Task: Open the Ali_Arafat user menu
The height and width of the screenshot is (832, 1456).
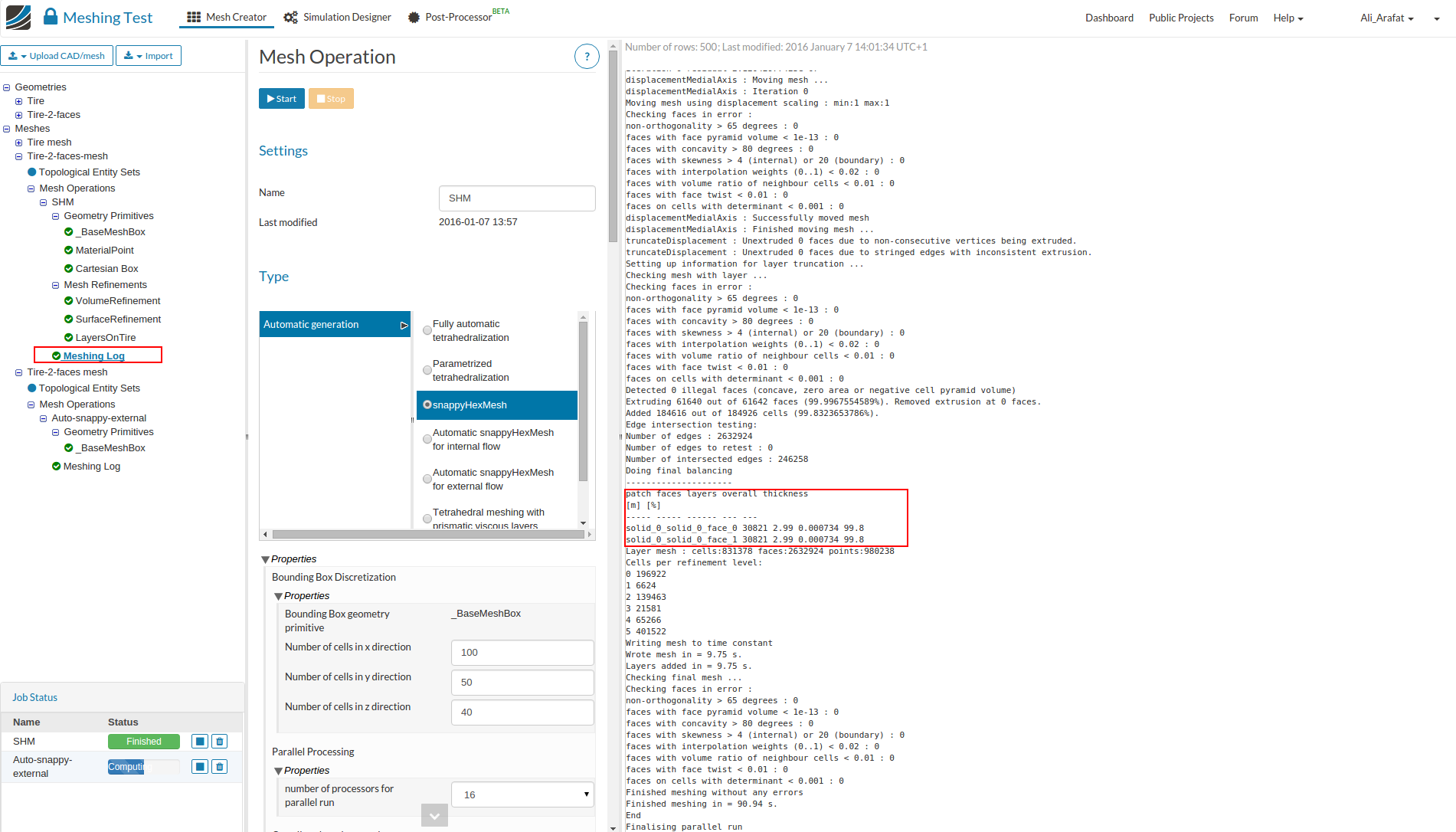Action: (x=1387, y=18)
